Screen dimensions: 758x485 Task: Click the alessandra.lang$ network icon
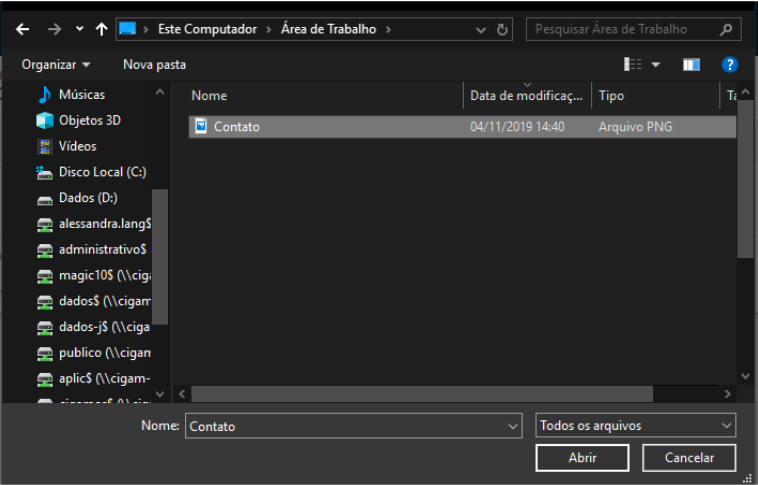(x=45, y=224)
